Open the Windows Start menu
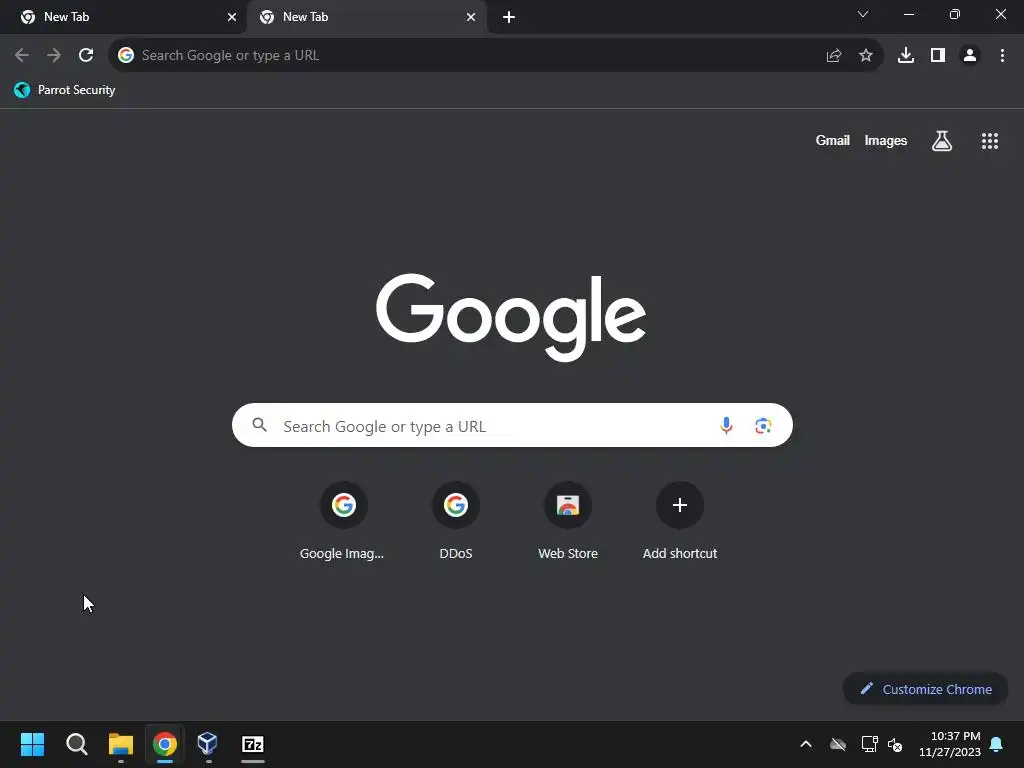This screenshot has width=1024, height=768. pyautogui.click(x=33, y=744)
